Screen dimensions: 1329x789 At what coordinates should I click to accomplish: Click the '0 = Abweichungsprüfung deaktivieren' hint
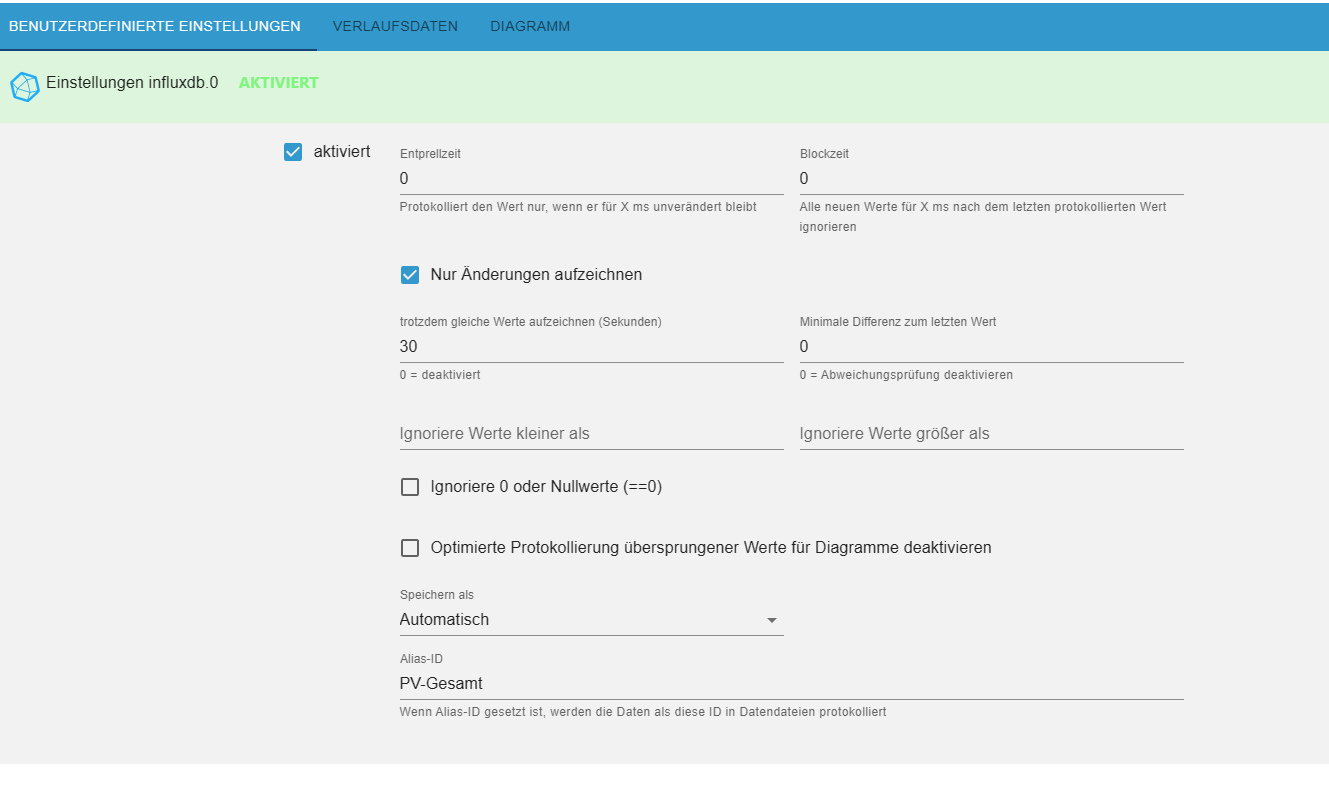tap(906, 375)
